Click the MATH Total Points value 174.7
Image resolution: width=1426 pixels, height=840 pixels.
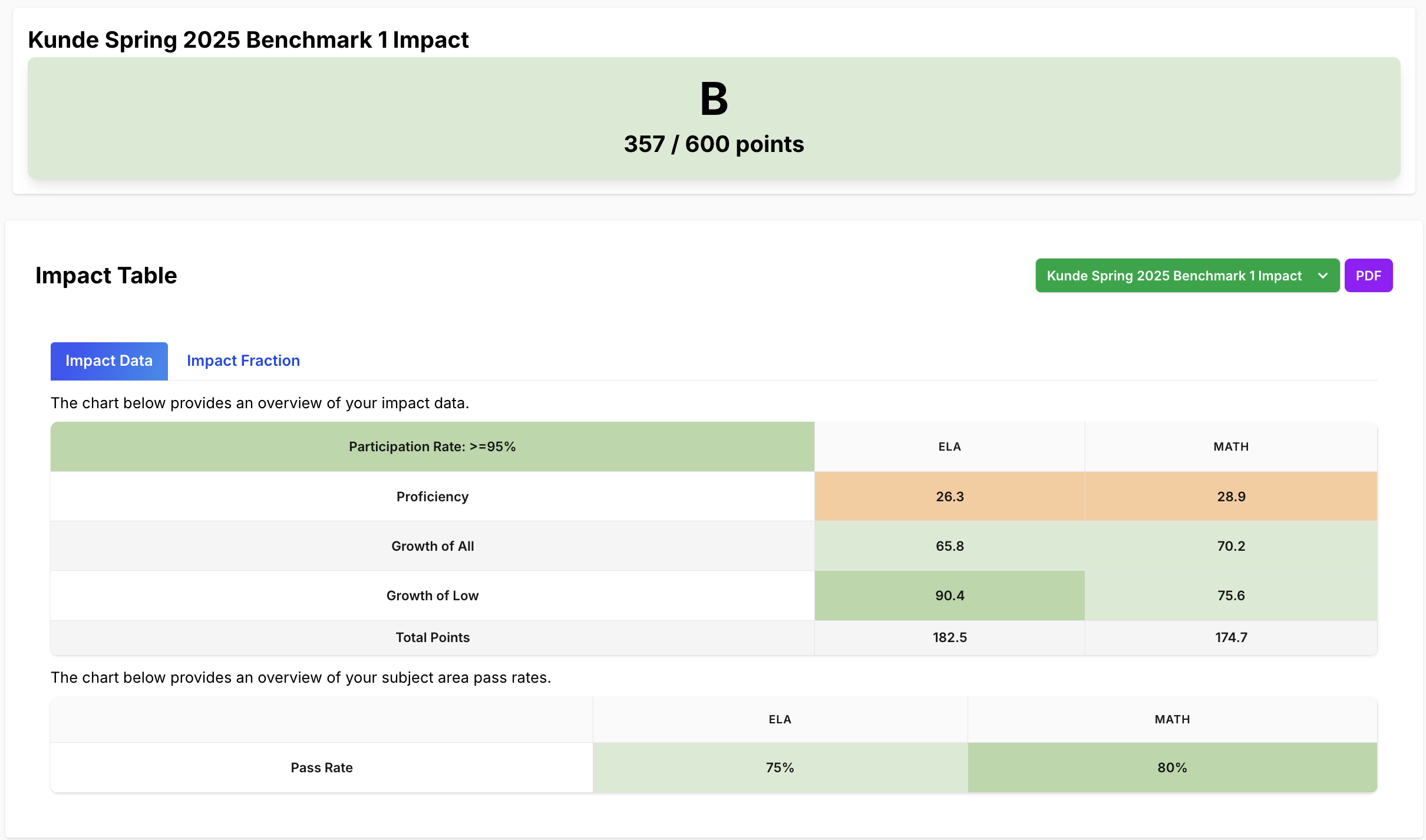pyautogui.click(x=1230, y=637)
